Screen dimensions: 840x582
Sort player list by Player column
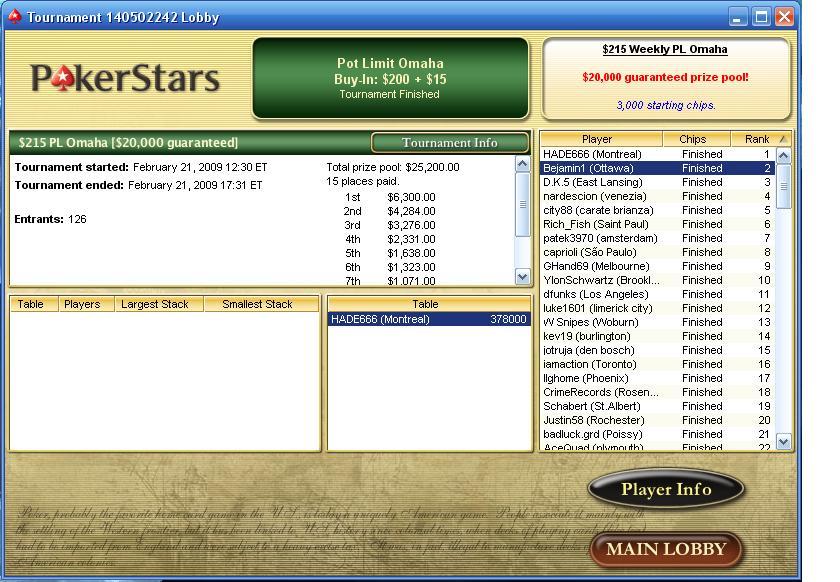click(x=601, y=139)
